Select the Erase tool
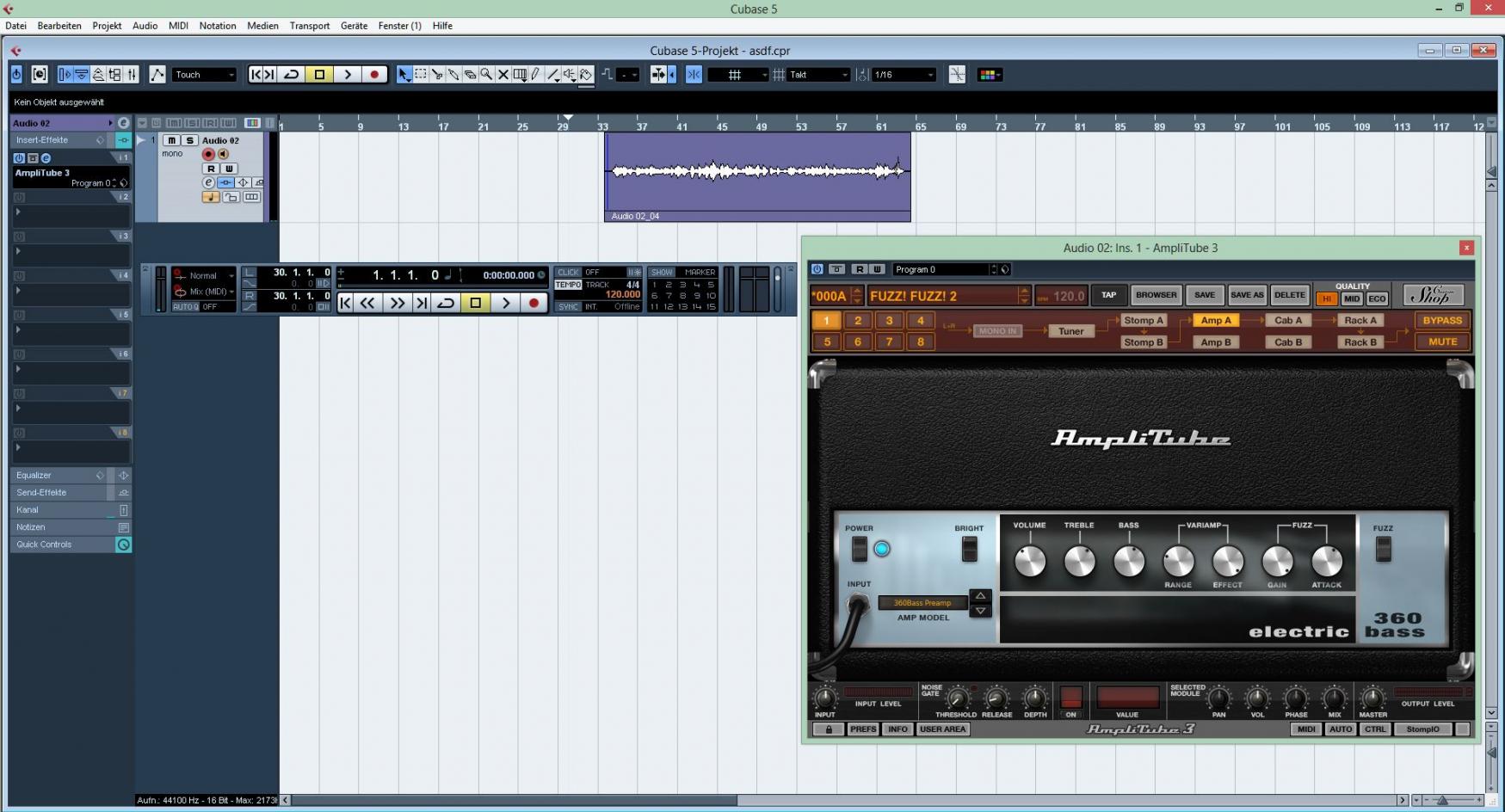Image resolution: width=1505 pixels, height=812 pixels. [x=470, y=75]
